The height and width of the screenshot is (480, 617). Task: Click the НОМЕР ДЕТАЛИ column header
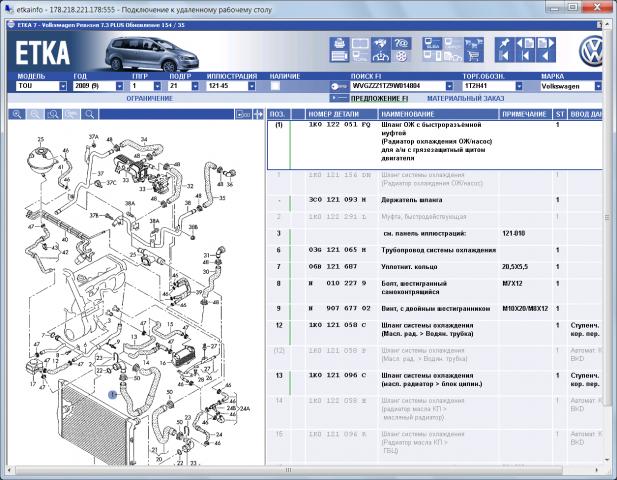(x=342, y=114)
